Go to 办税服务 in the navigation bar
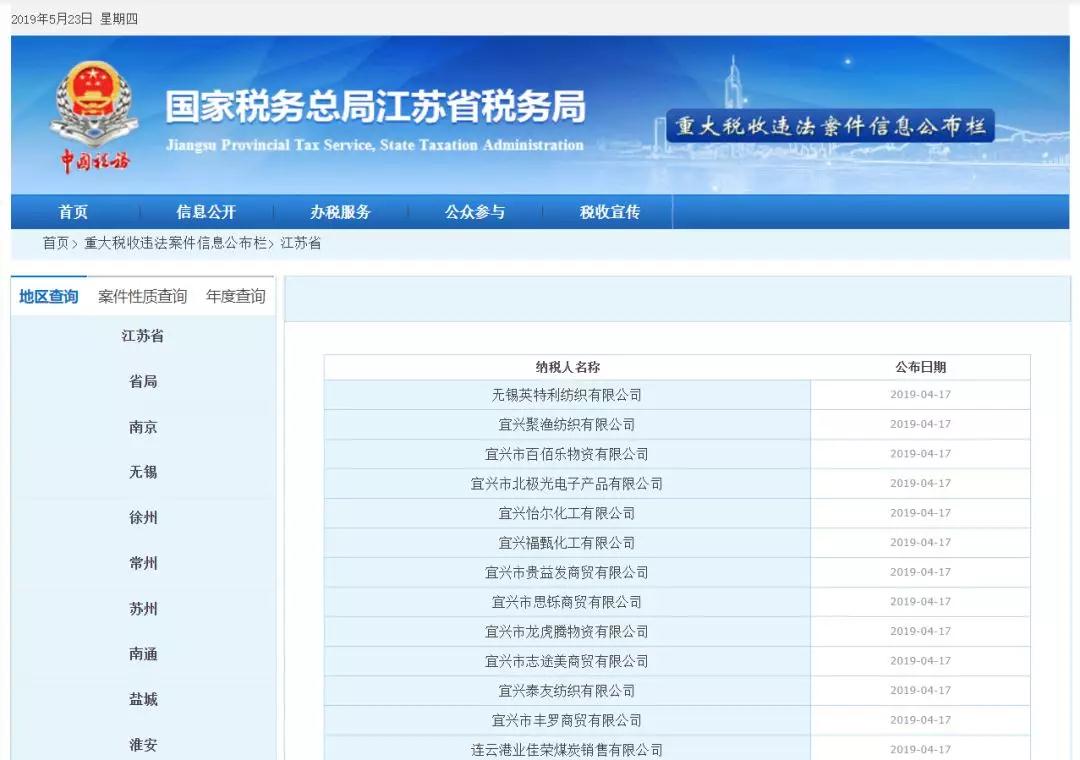Image resolution: width=1080 pixels, height=760 pixels. point(340,212)
